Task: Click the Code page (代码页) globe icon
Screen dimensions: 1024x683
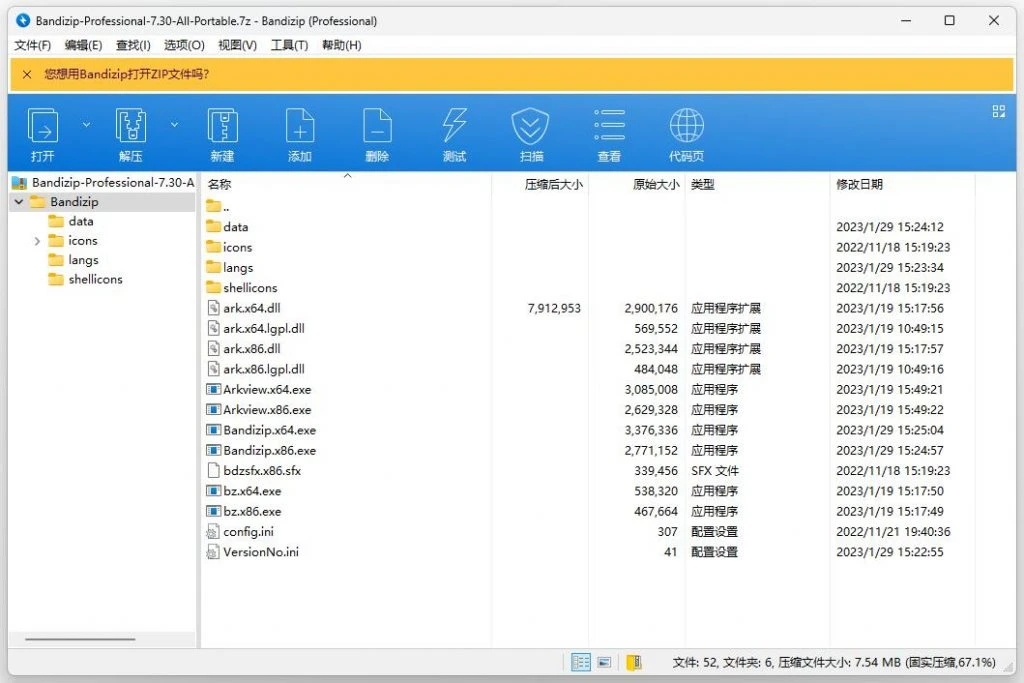Action: (686, 135)
